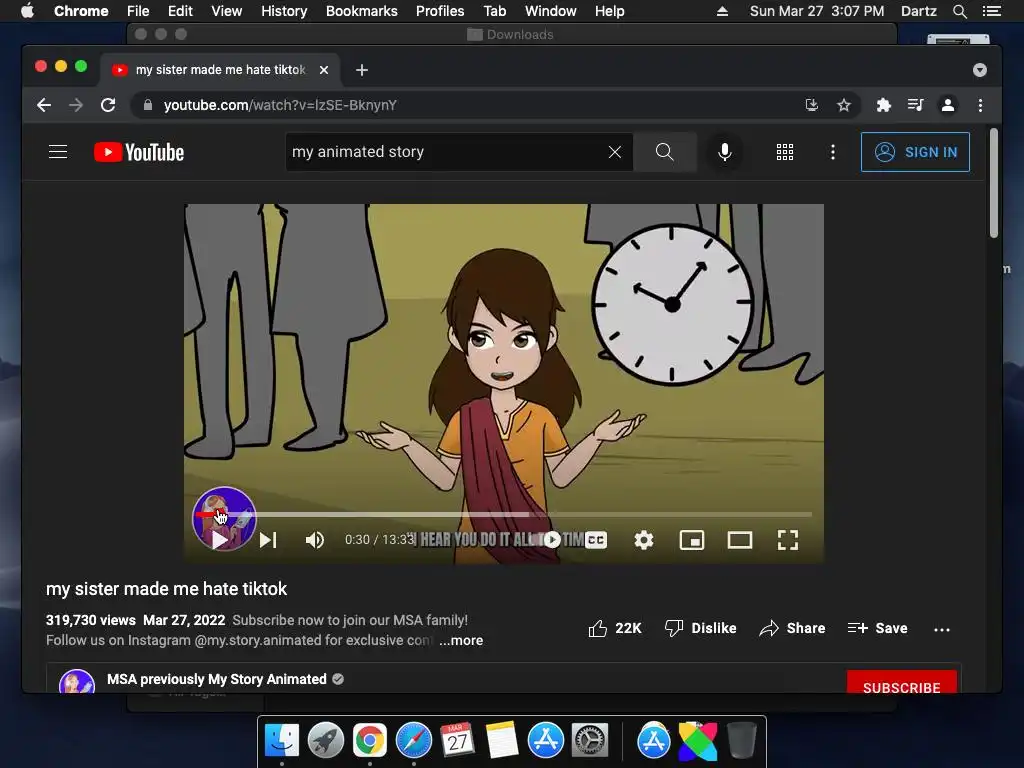The width and height of the screenshot is (1024, 768).
Task: Play the video
Action: 220,540
